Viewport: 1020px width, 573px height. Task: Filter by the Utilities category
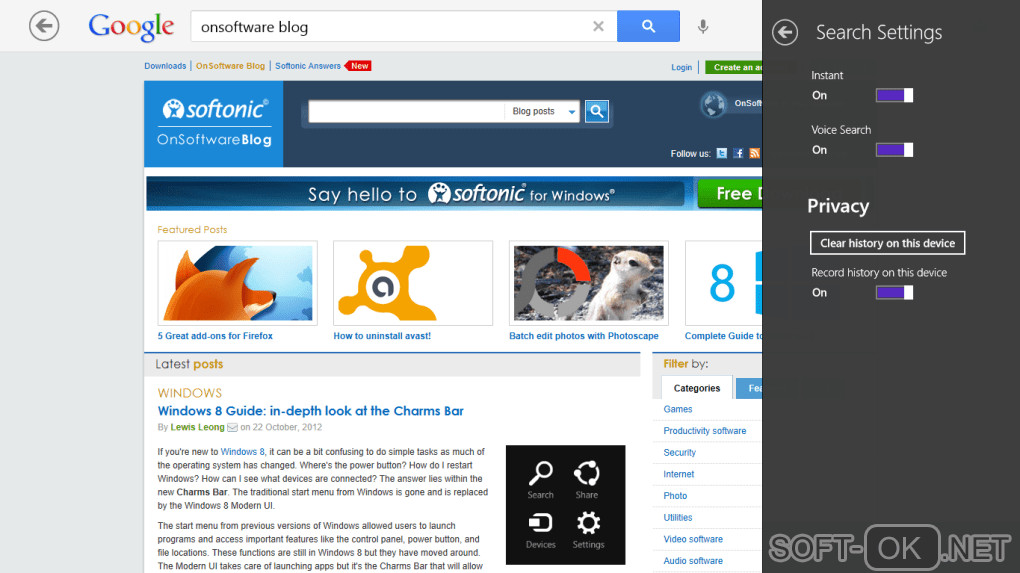[x=677, y=518]
